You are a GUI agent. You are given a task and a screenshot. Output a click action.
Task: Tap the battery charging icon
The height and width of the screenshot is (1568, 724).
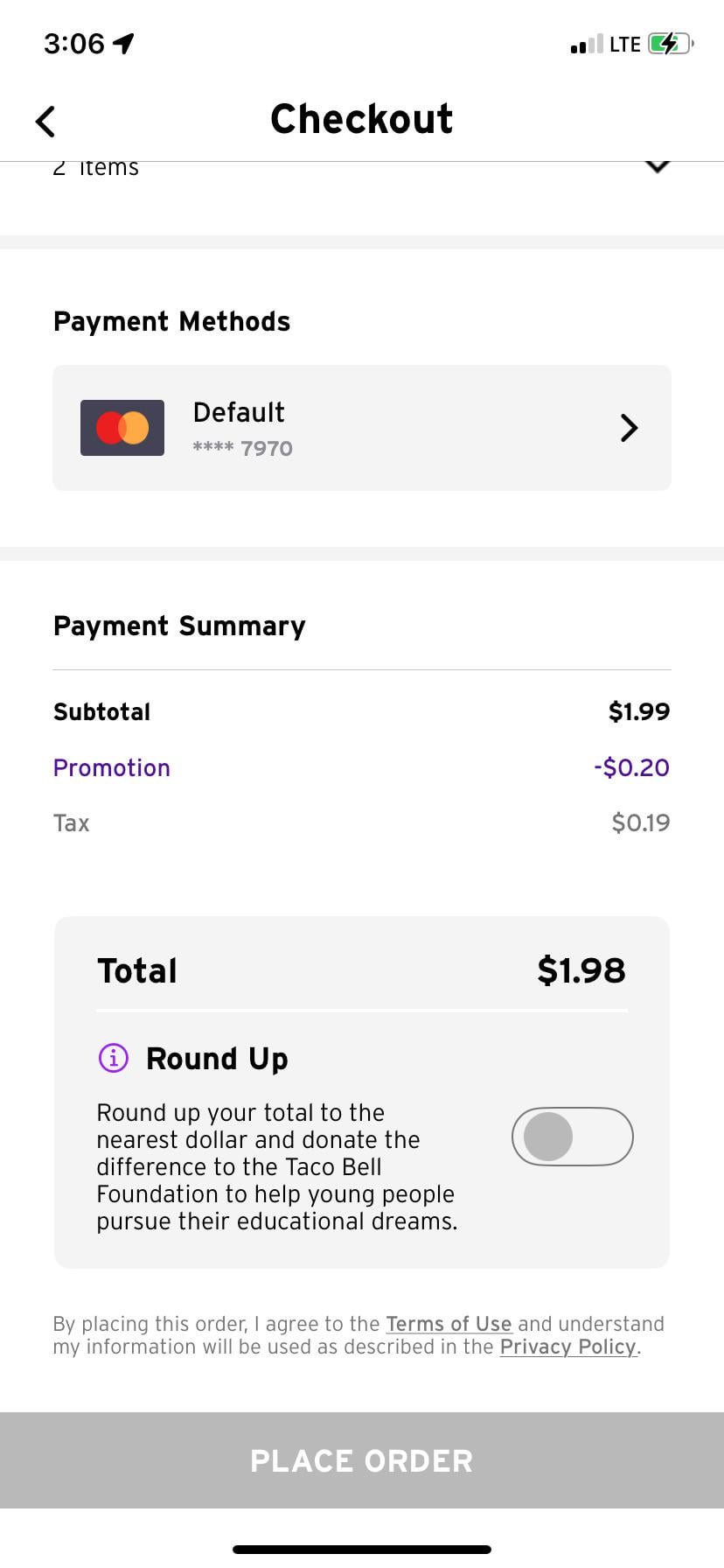click(670, 44)
